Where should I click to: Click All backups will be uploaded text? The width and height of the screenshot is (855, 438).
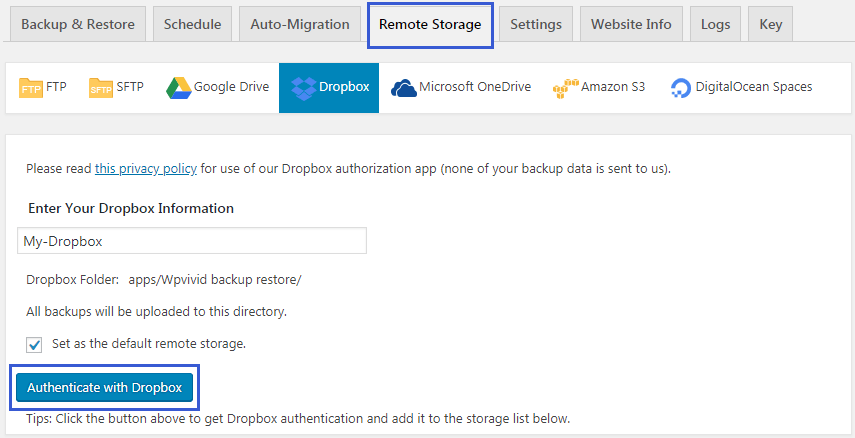pos(156,312)
